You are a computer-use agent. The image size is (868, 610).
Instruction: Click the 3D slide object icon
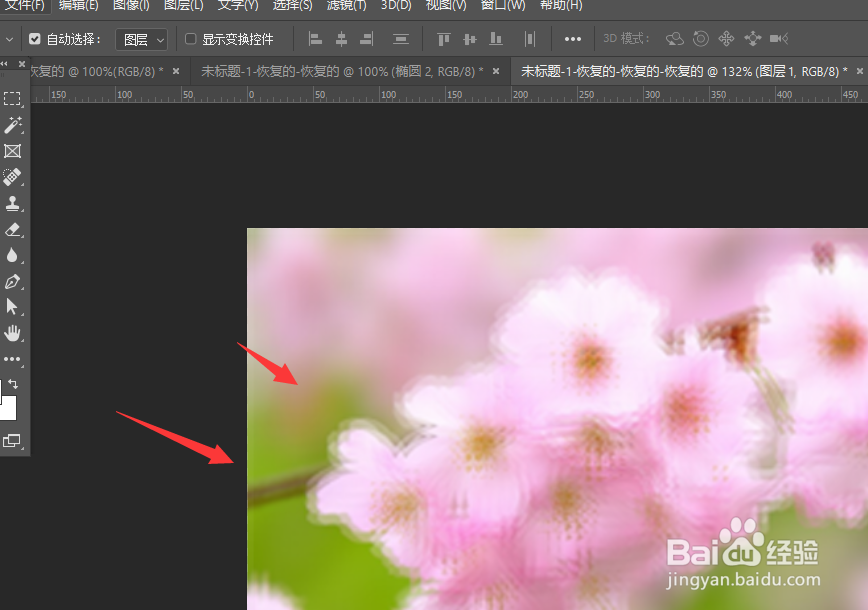[x=753, y=39]
